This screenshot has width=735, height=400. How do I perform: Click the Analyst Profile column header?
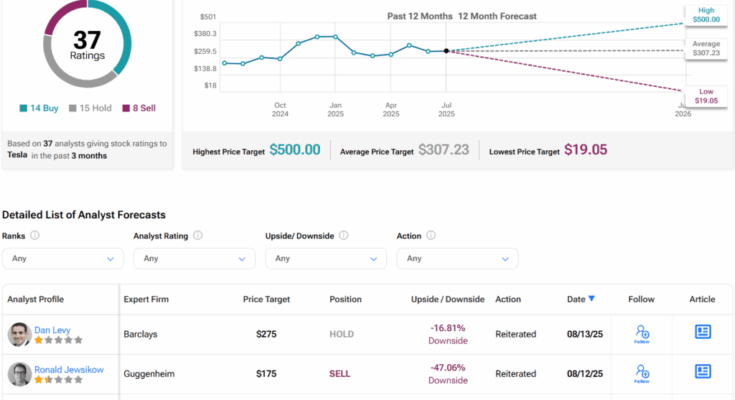(36, 299)
